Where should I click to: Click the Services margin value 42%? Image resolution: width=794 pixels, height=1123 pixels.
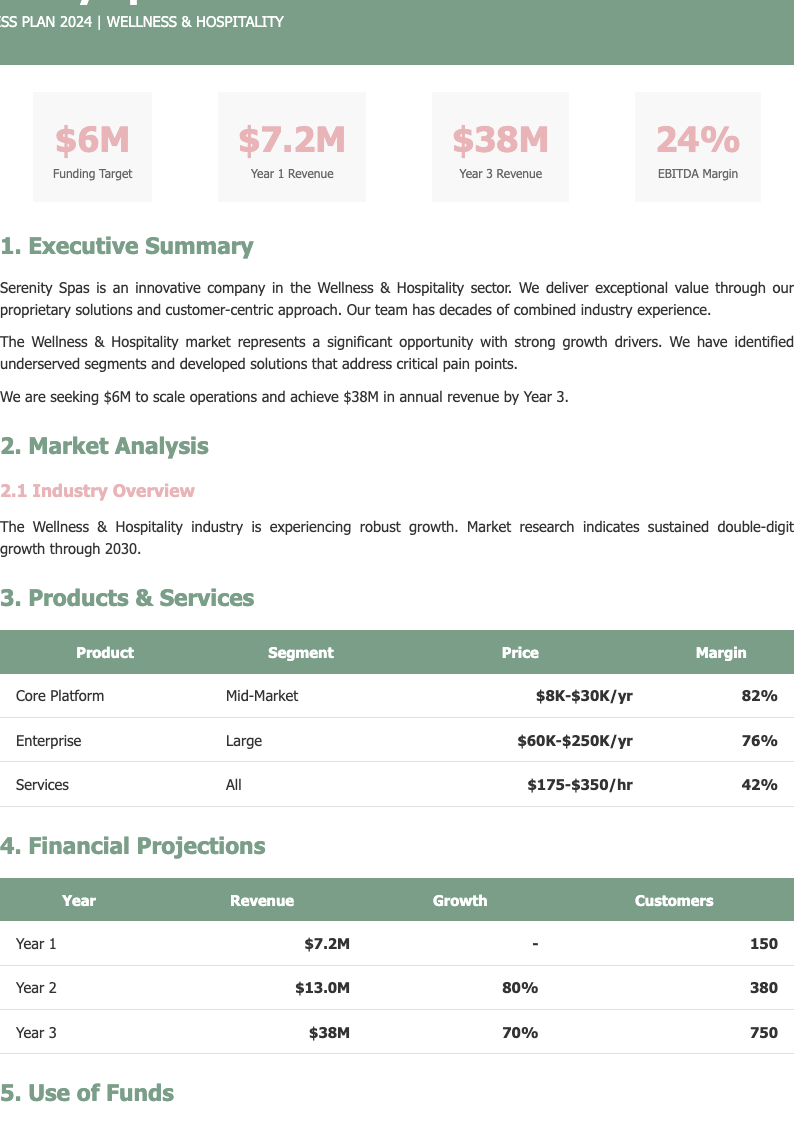[759, 785]
